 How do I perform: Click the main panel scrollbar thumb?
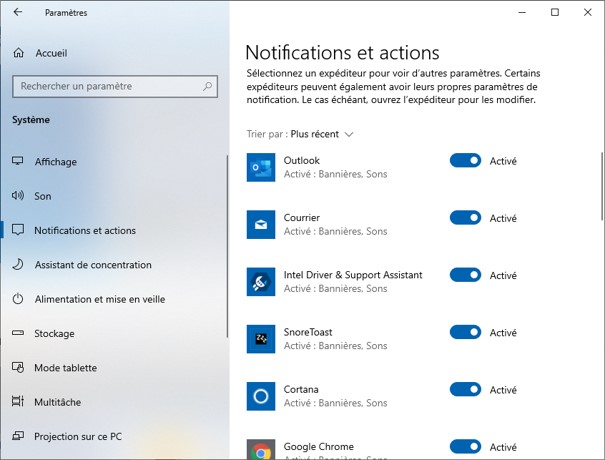[x=602, y=186]
